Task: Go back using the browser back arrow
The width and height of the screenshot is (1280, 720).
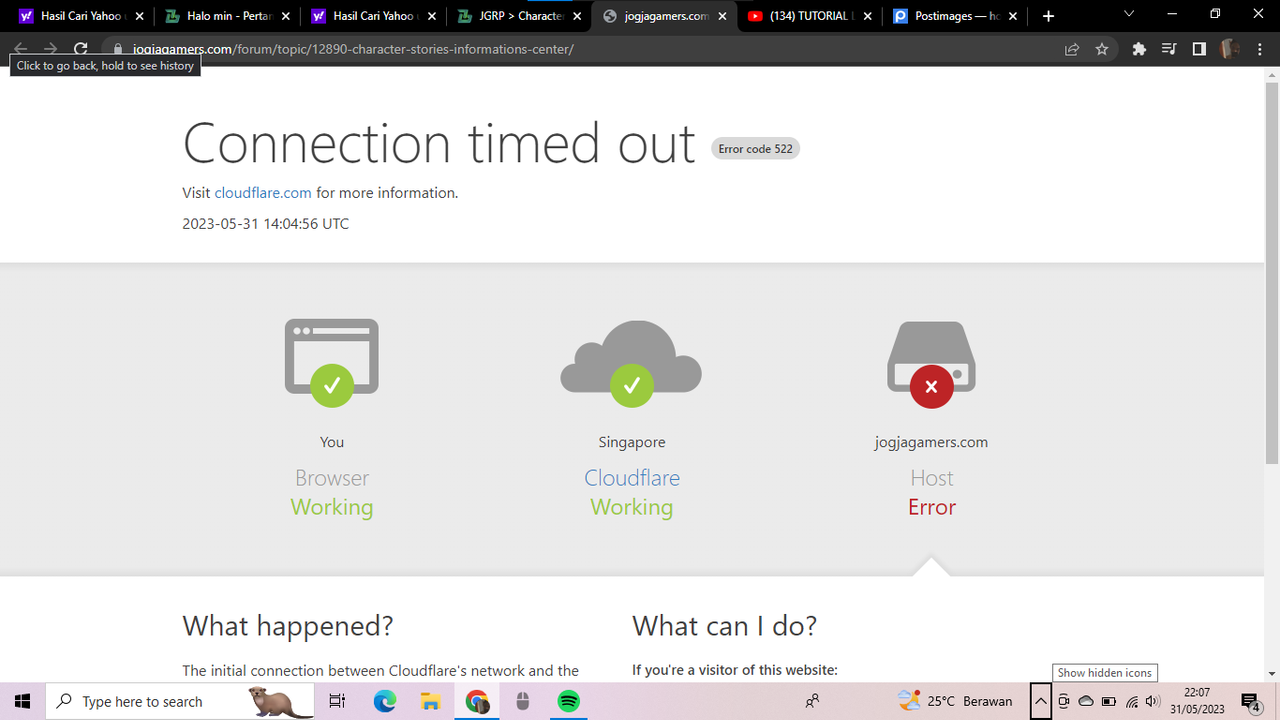Action: pos(21,48)
